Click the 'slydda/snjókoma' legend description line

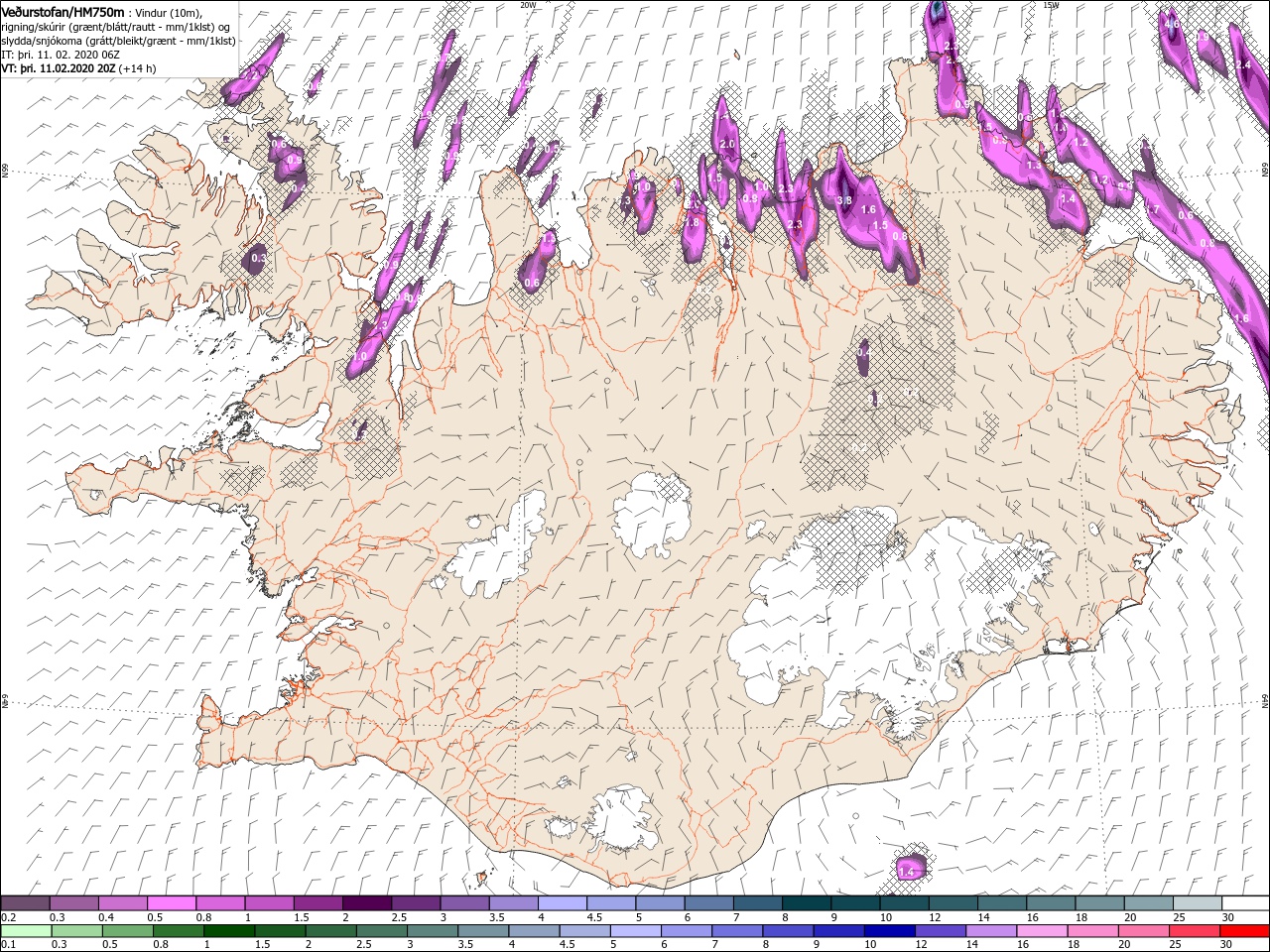(x=118, y=41)
